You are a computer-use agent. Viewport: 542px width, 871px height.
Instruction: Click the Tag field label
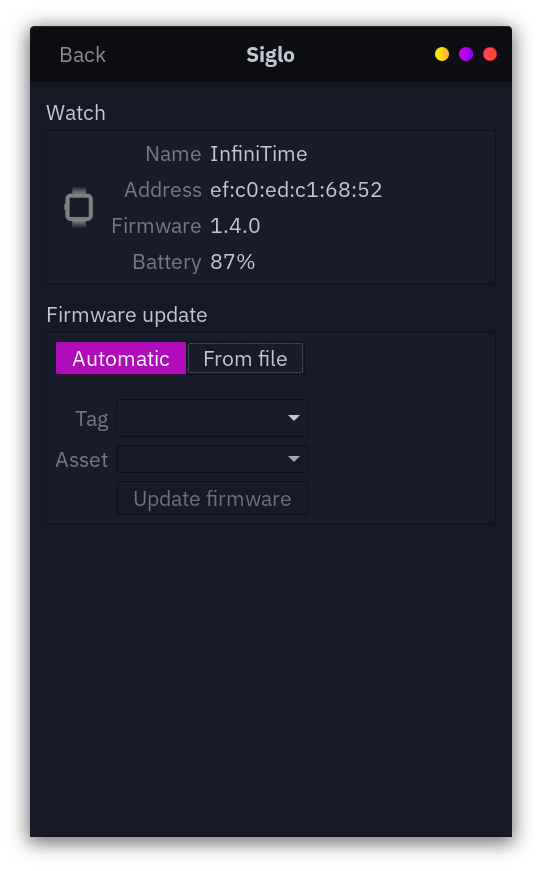tap(92, 419)
